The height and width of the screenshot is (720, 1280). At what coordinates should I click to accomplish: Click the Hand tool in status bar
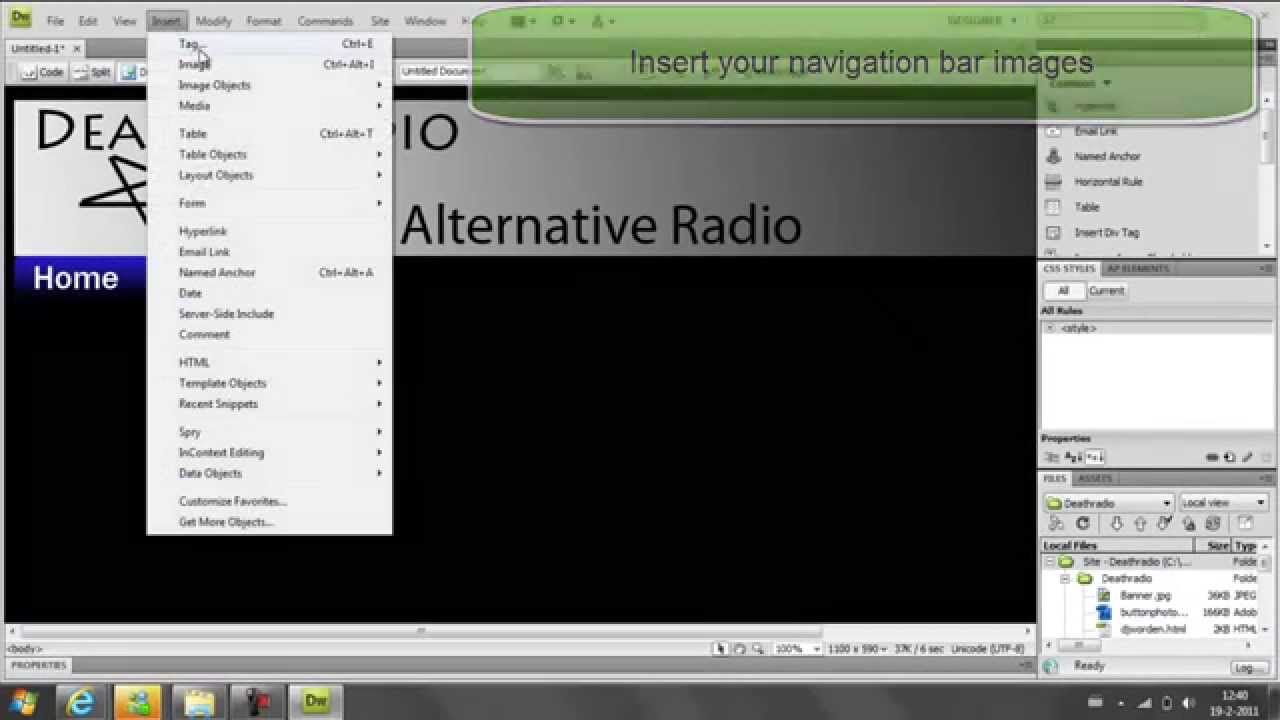[x=739, y=649]
